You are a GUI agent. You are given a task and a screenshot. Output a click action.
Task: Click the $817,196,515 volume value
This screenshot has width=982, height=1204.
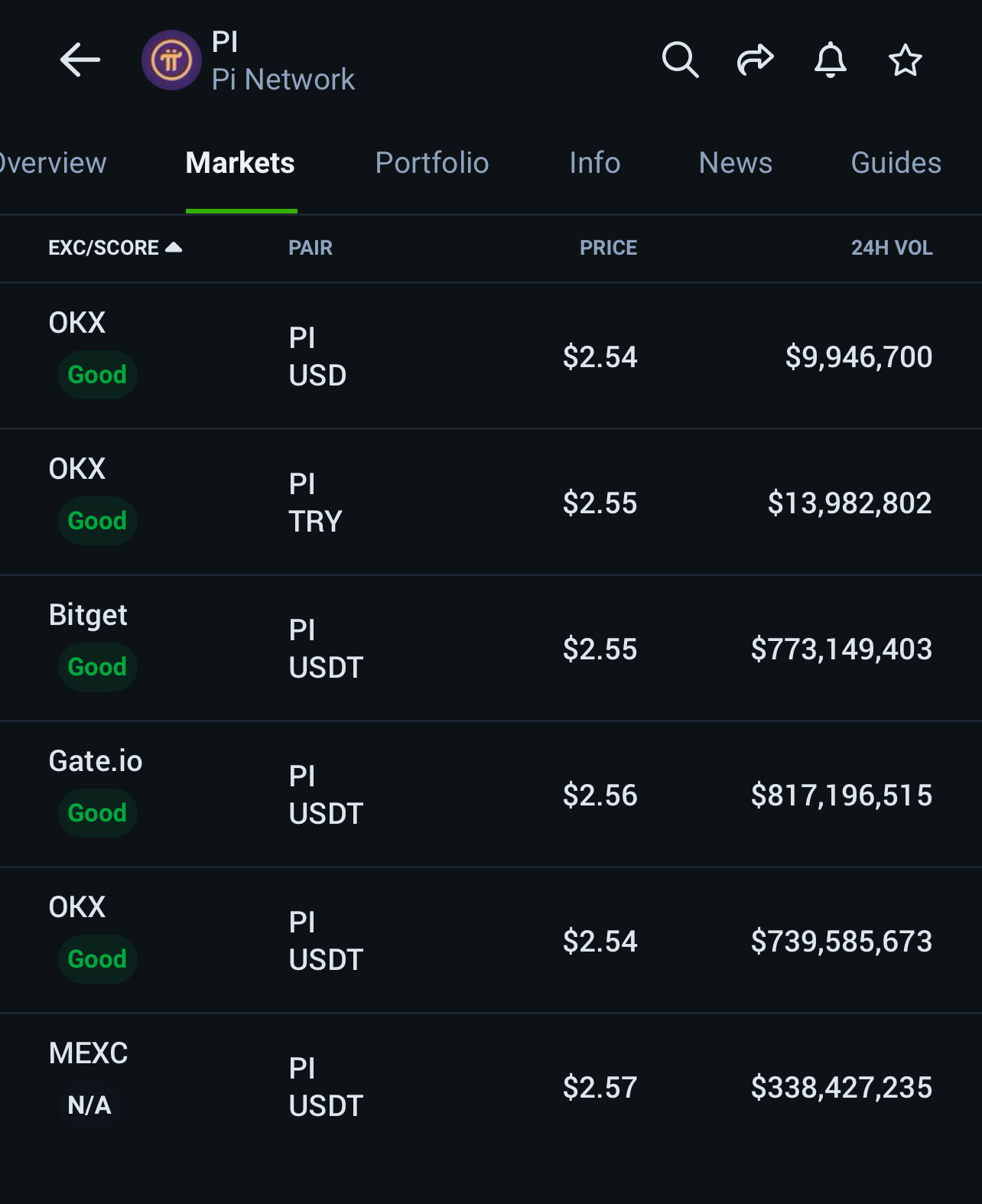click(841, 795)
